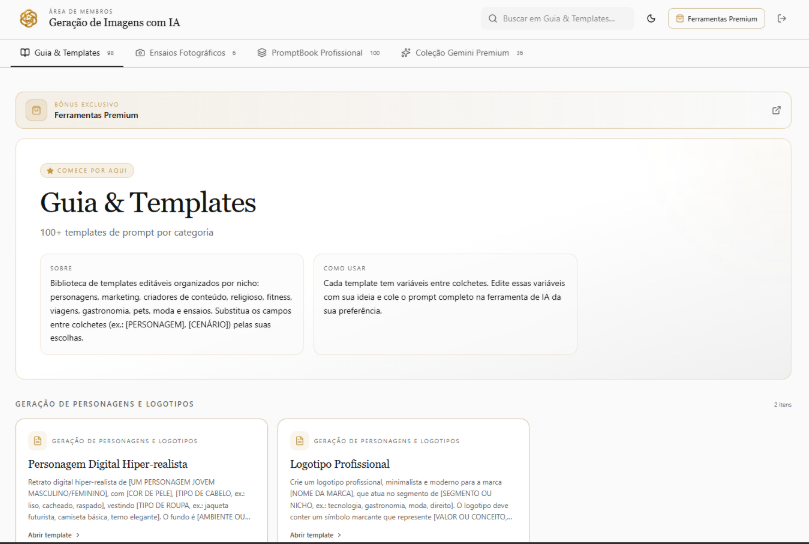Click the book icon on Guia tab
The width and height of the screenshot is (809, 544).
(25, 53)
